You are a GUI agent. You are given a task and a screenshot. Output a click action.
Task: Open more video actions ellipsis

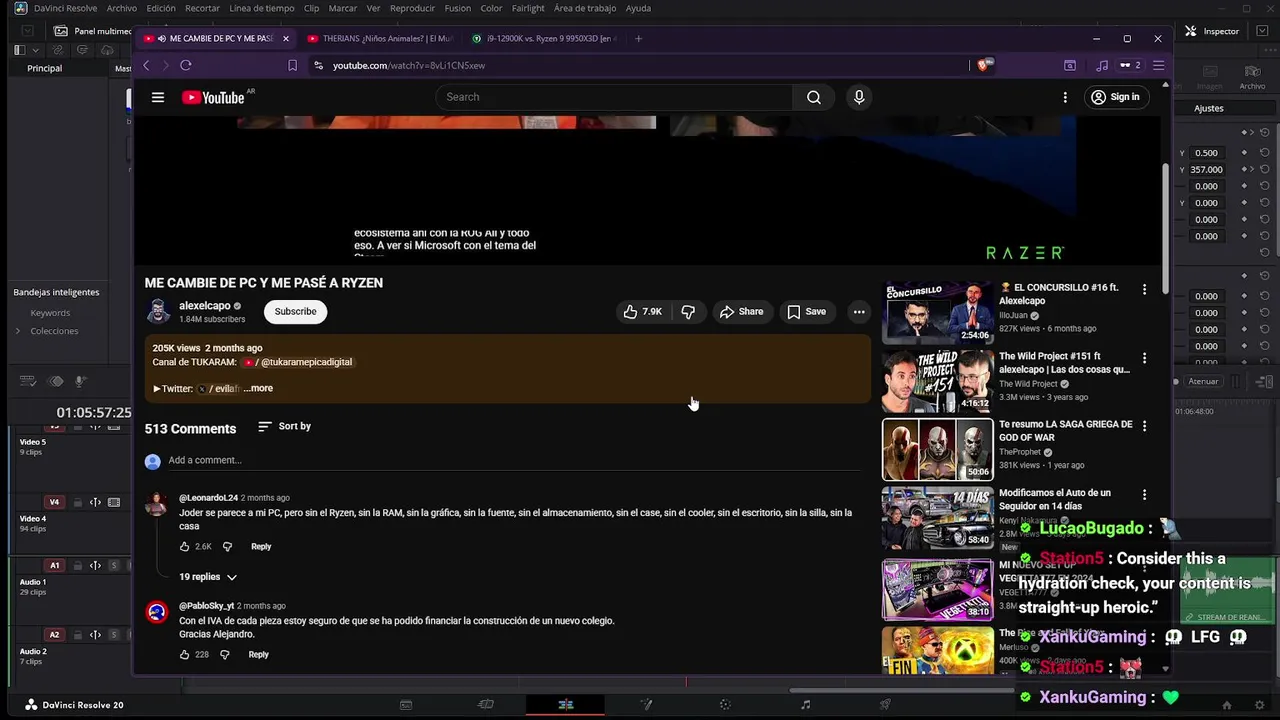[x=859, y=312]
